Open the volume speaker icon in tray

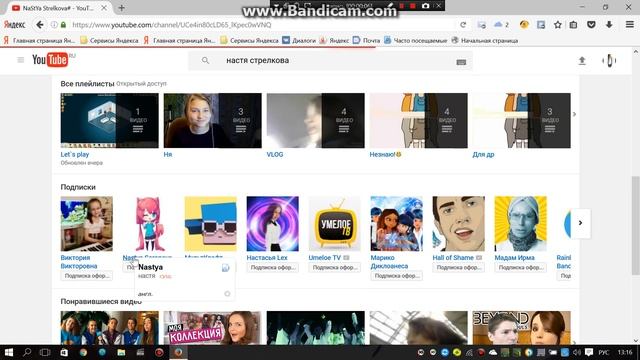click(x=577, y=352)
